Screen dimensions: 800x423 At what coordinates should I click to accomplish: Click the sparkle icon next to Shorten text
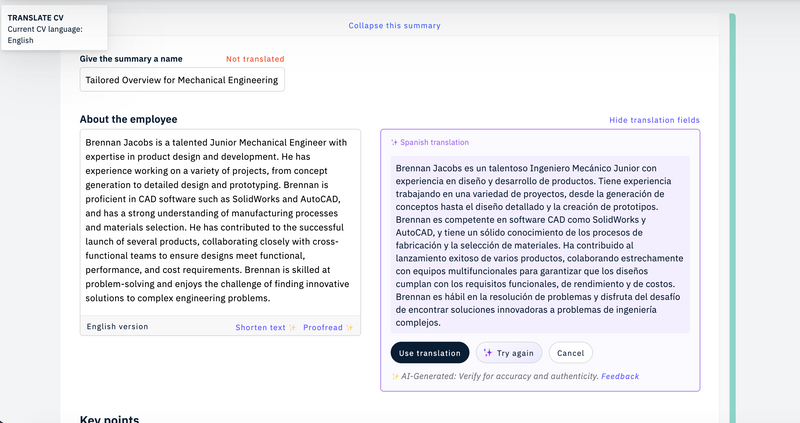click(x=292, y=328)
